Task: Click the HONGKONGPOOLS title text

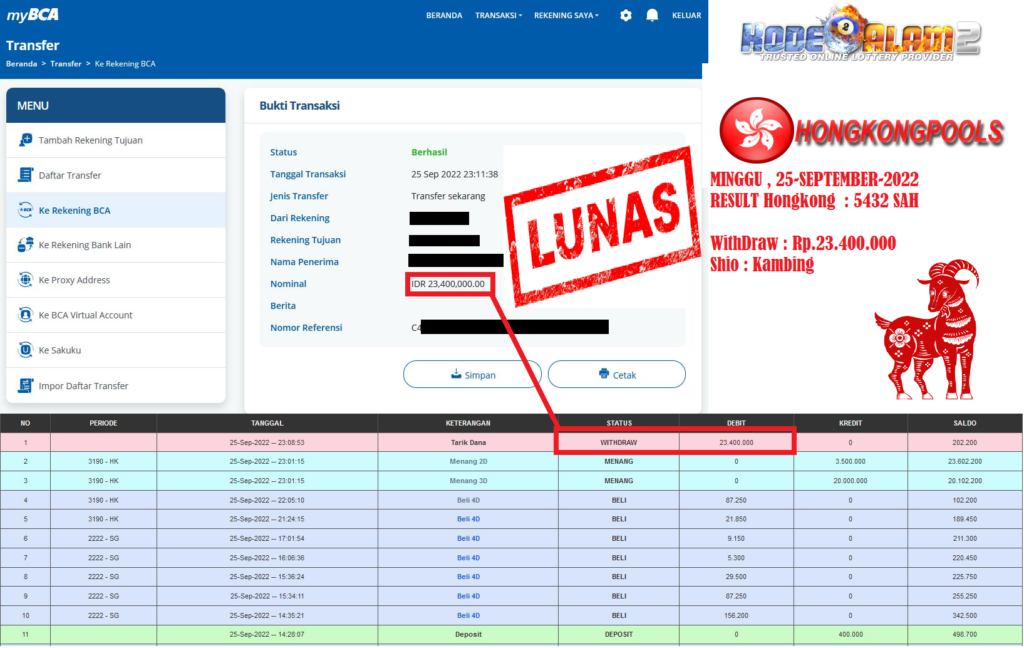Action: [x=899, y=133]
